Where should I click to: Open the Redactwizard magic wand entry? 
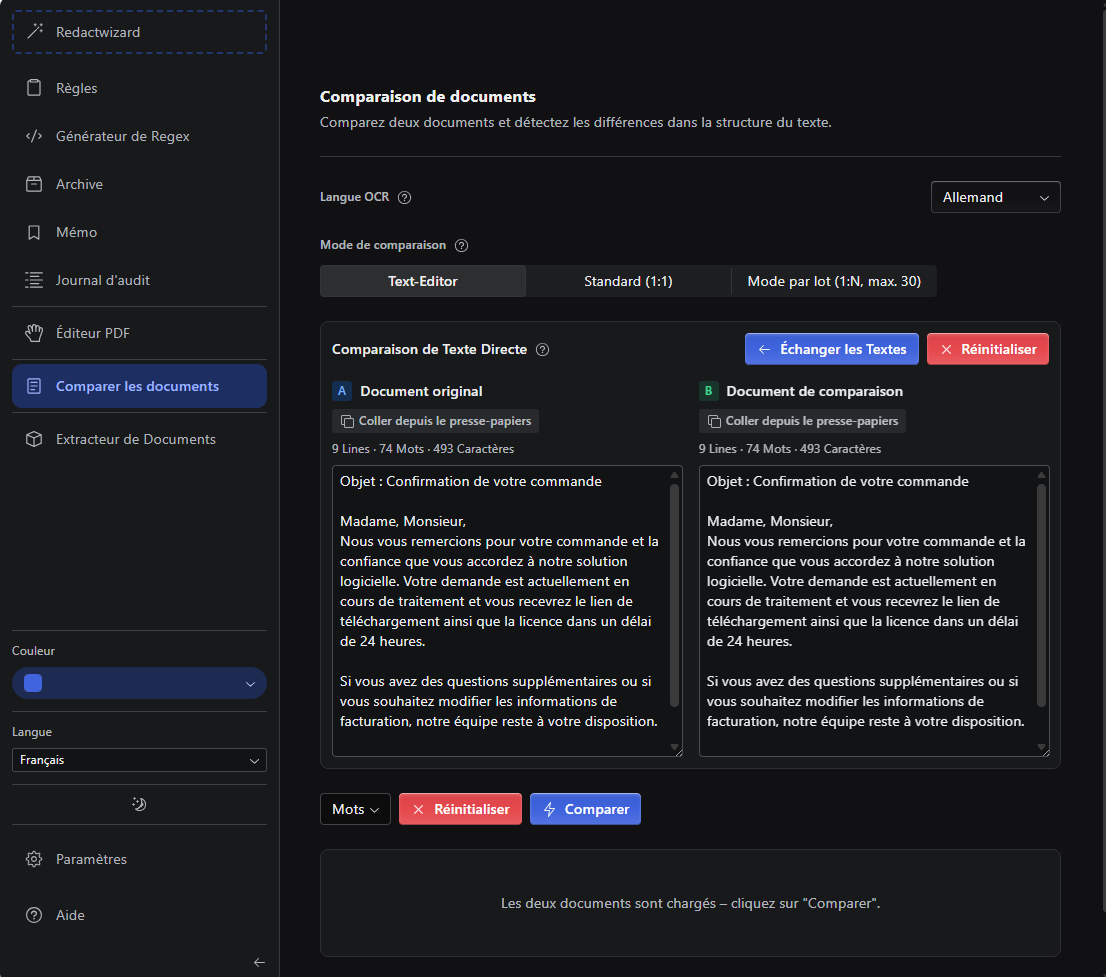(x=139, y=32)
